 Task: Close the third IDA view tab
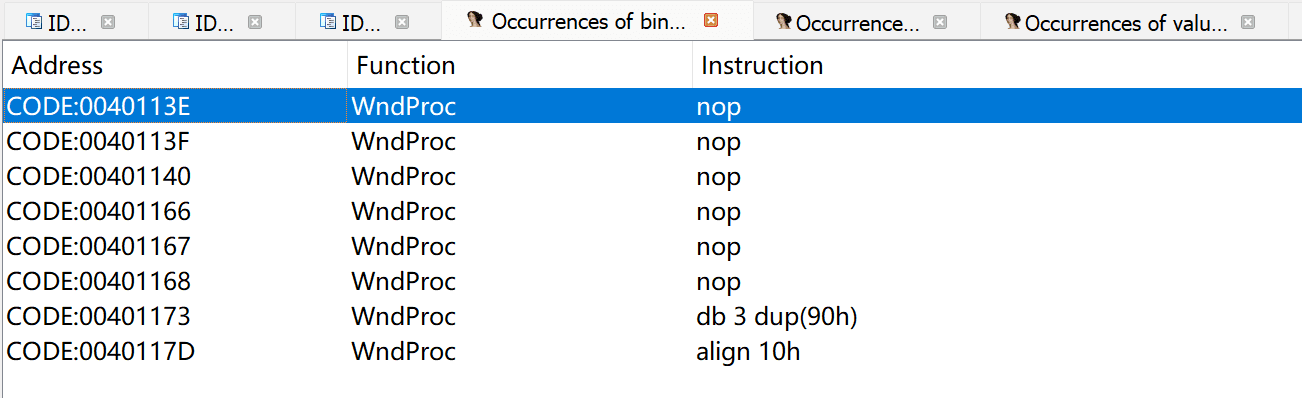pos(402,22)
